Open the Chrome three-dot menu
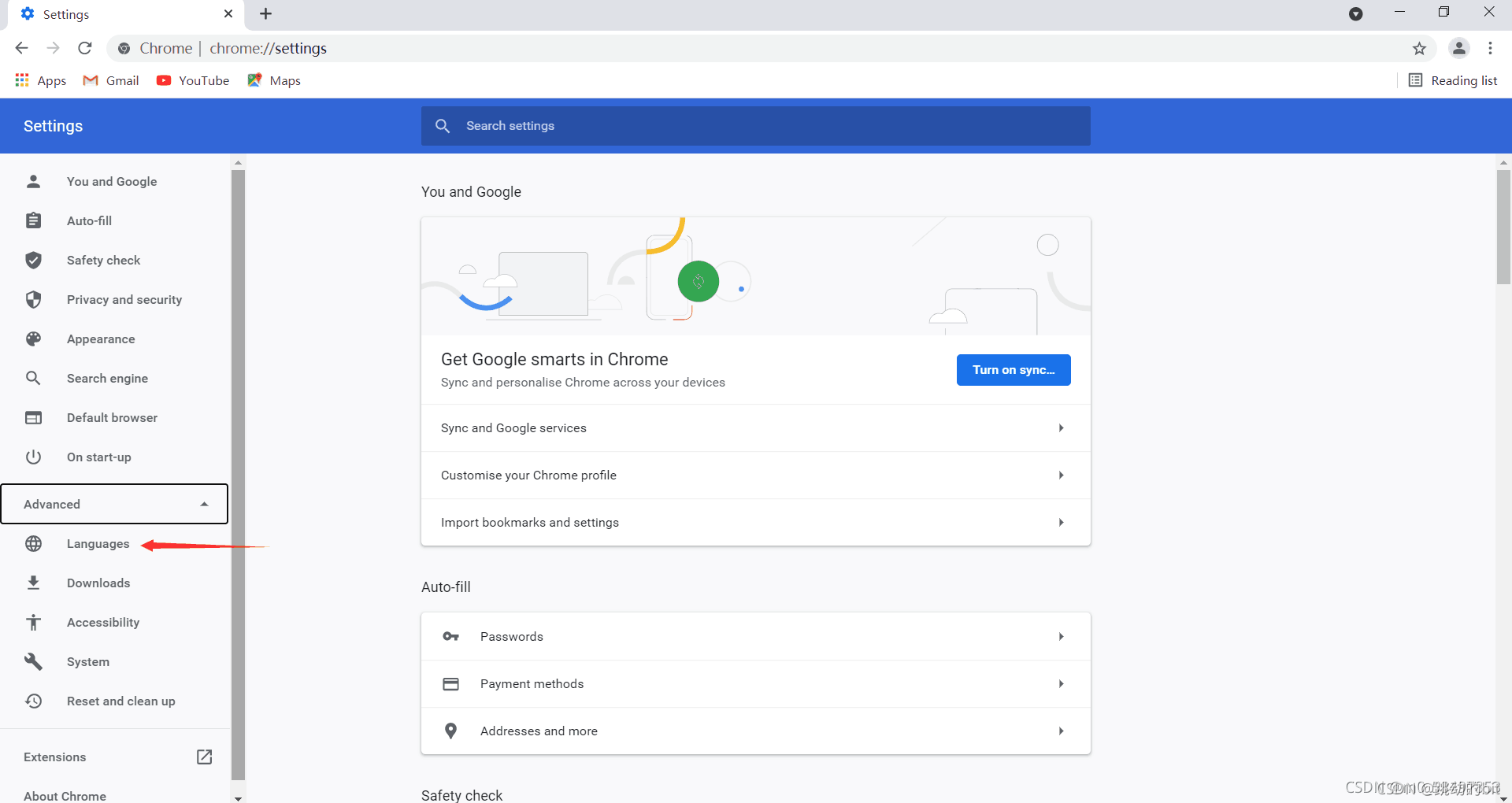The image size is (1512, 803). click(x=1490, y=48)
